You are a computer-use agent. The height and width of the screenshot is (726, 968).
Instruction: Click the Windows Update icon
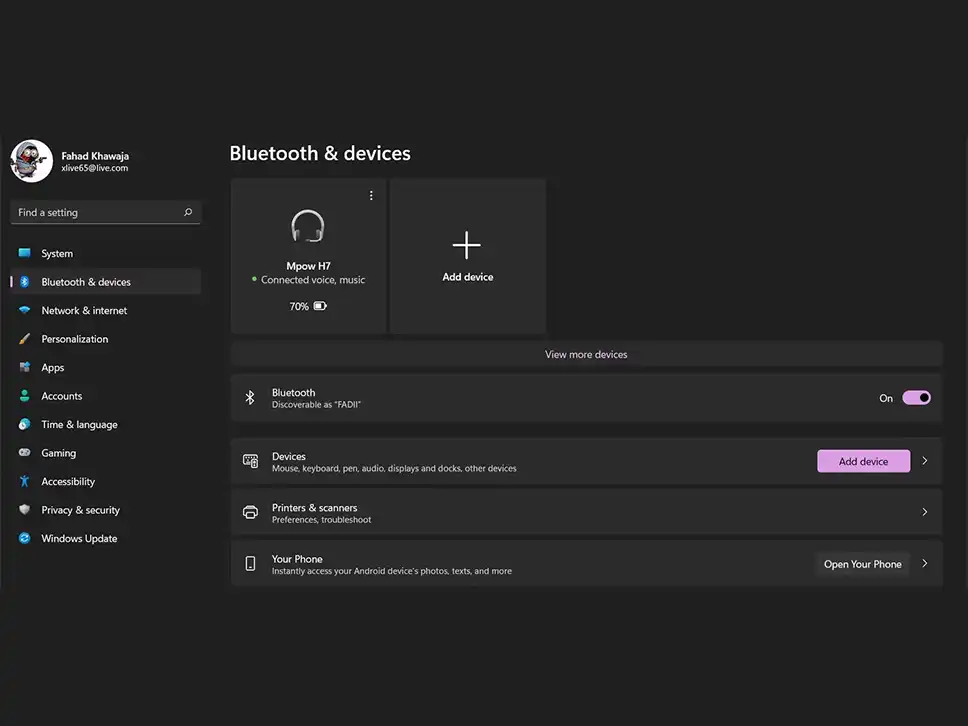[x=24, y=538]
